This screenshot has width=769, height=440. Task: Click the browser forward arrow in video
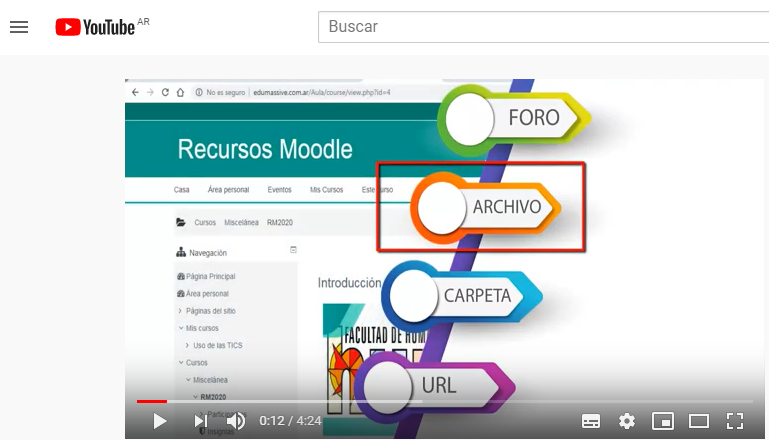(150, 92)
